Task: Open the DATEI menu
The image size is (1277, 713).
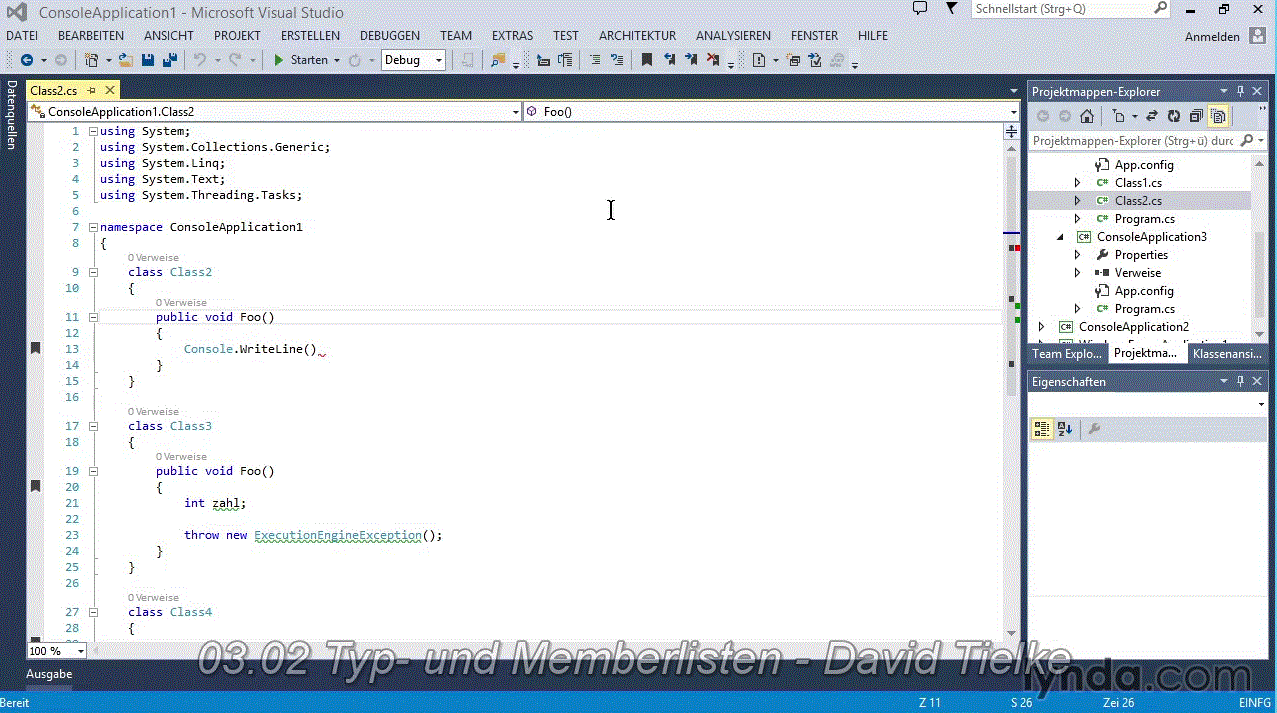Action: pos(22,35)
